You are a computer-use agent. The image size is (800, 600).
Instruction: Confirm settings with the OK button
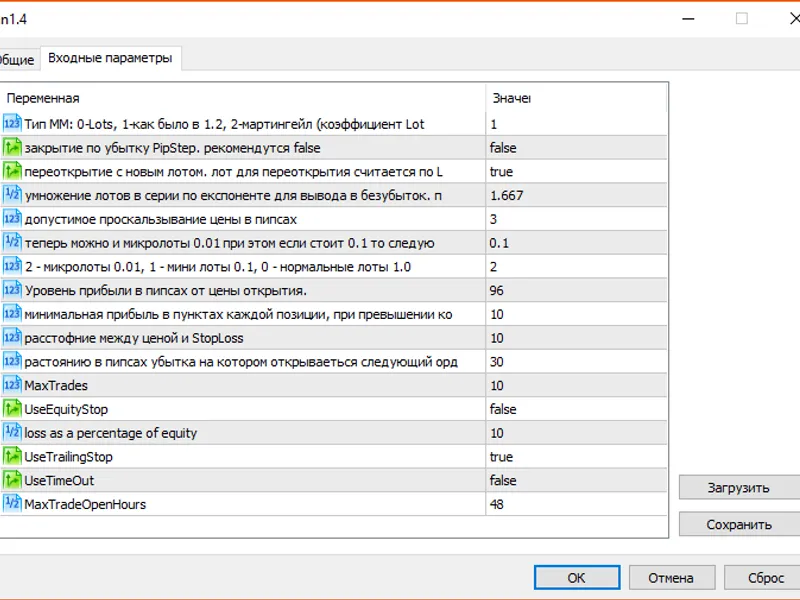[577, 578]
